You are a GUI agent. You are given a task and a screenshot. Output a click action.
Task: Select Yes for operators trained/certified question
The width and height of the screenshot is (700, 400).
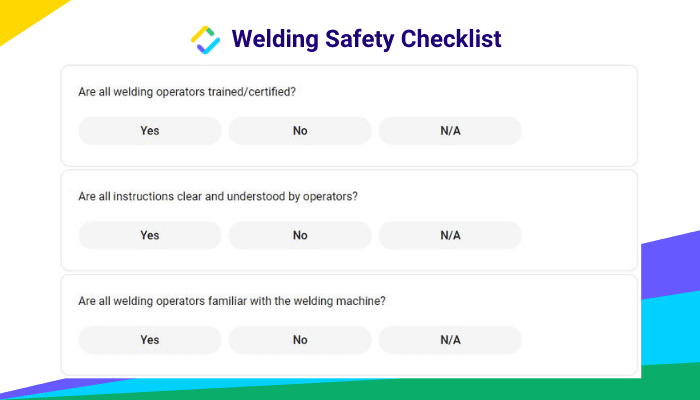150,131
